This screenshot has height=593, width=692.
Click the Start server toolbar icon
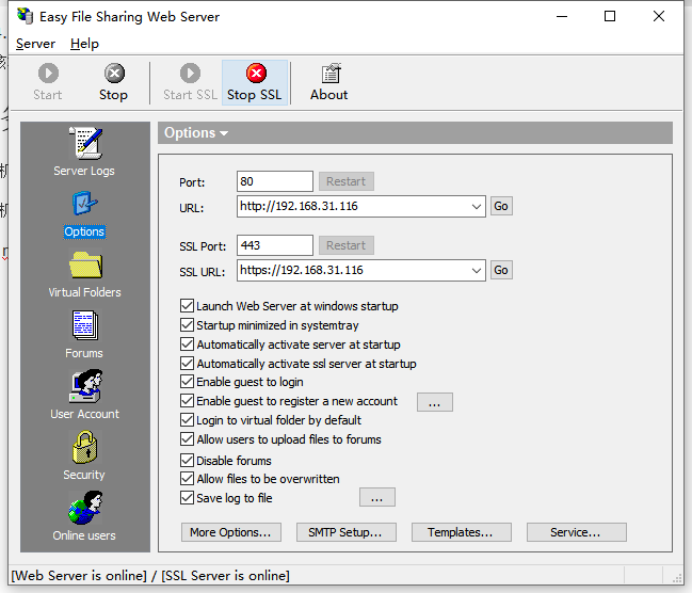48,73
